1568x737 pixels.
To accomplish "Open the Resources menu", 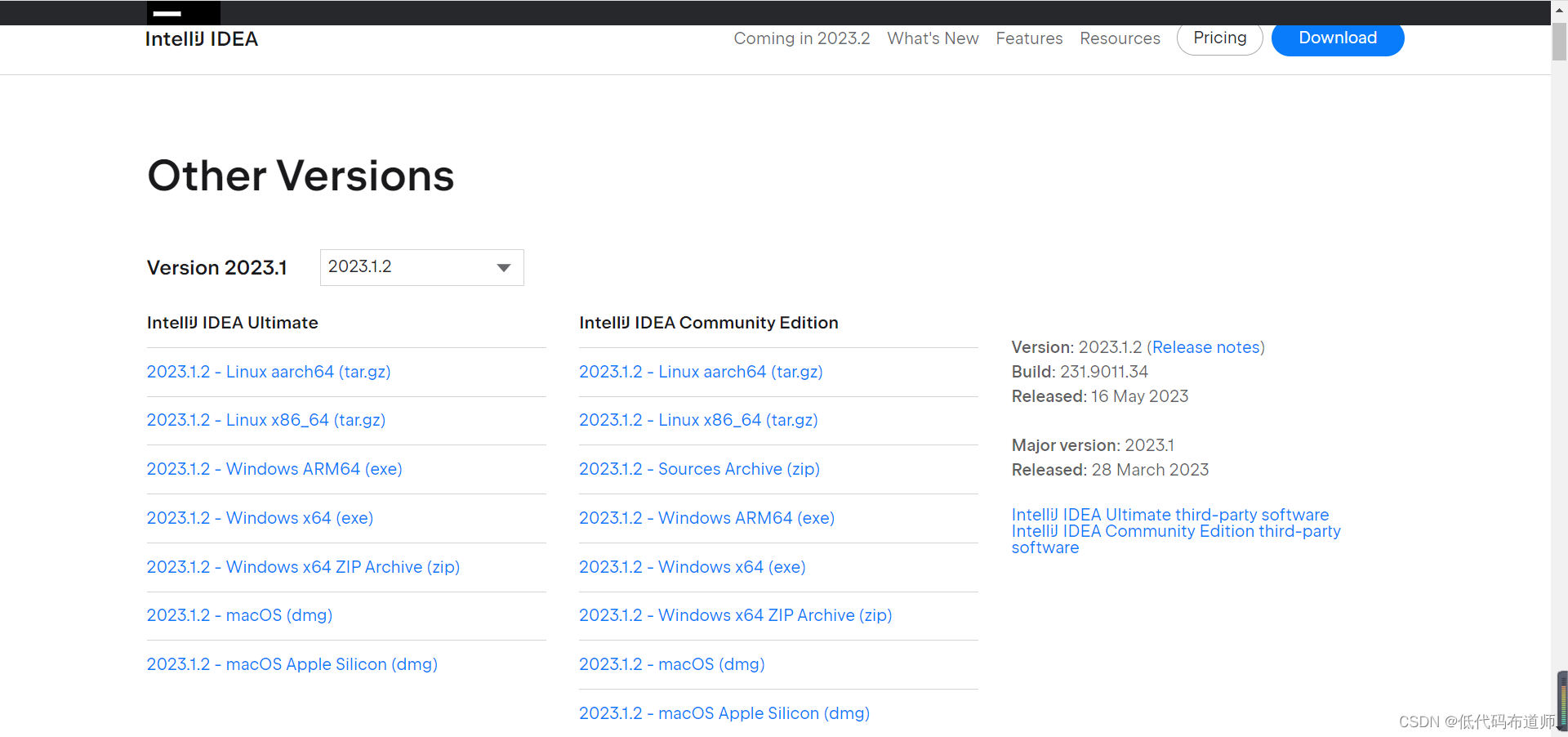I will click(x=1120, y=38).
